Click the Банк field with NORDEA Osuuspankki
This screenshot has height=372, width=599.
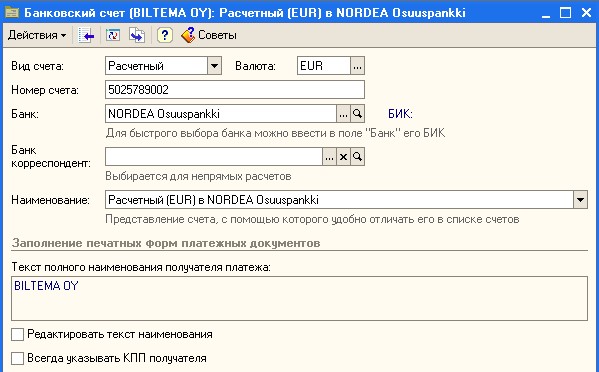pos(221,114)
